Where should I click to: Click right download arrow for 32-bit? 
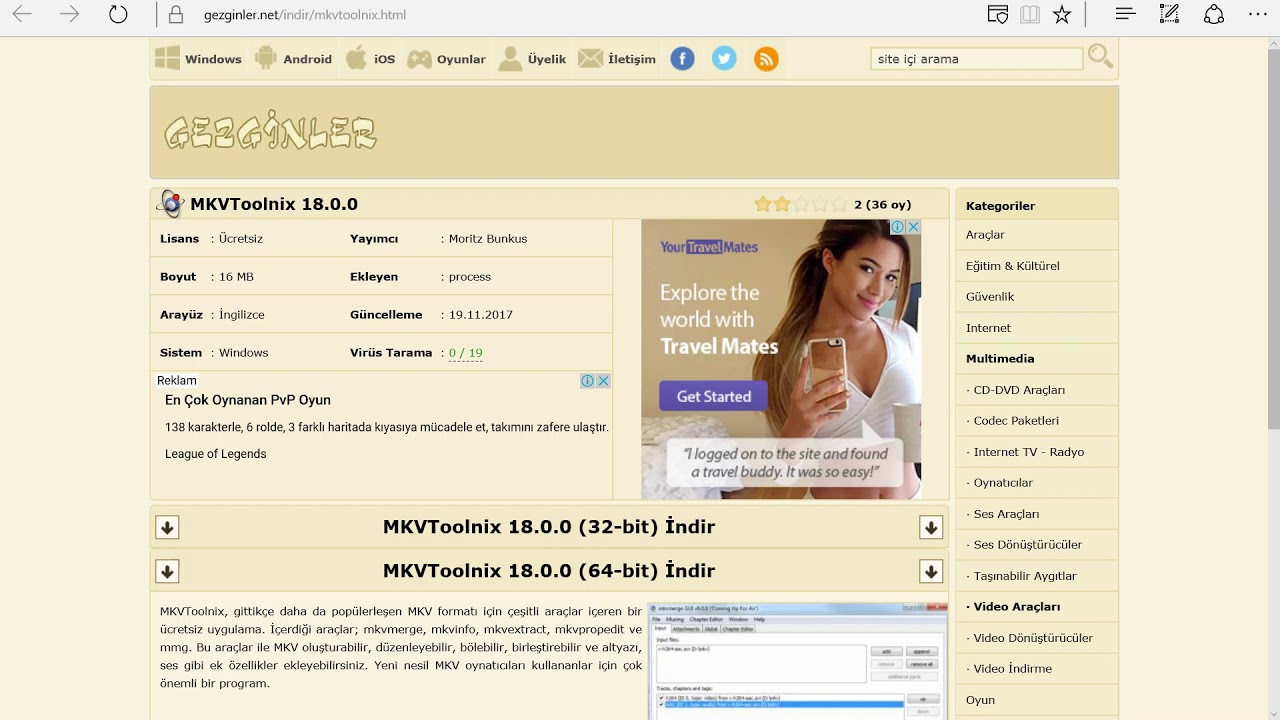click(931, 527)
